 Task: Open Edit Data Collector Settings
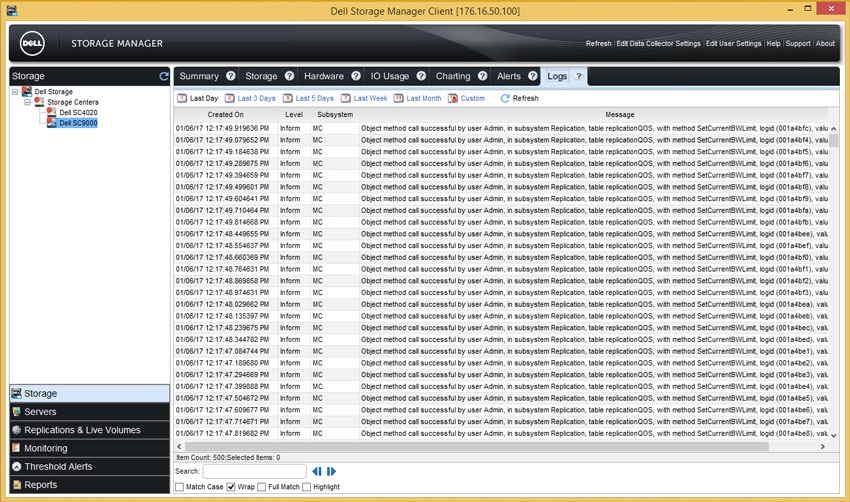[658, 43]
